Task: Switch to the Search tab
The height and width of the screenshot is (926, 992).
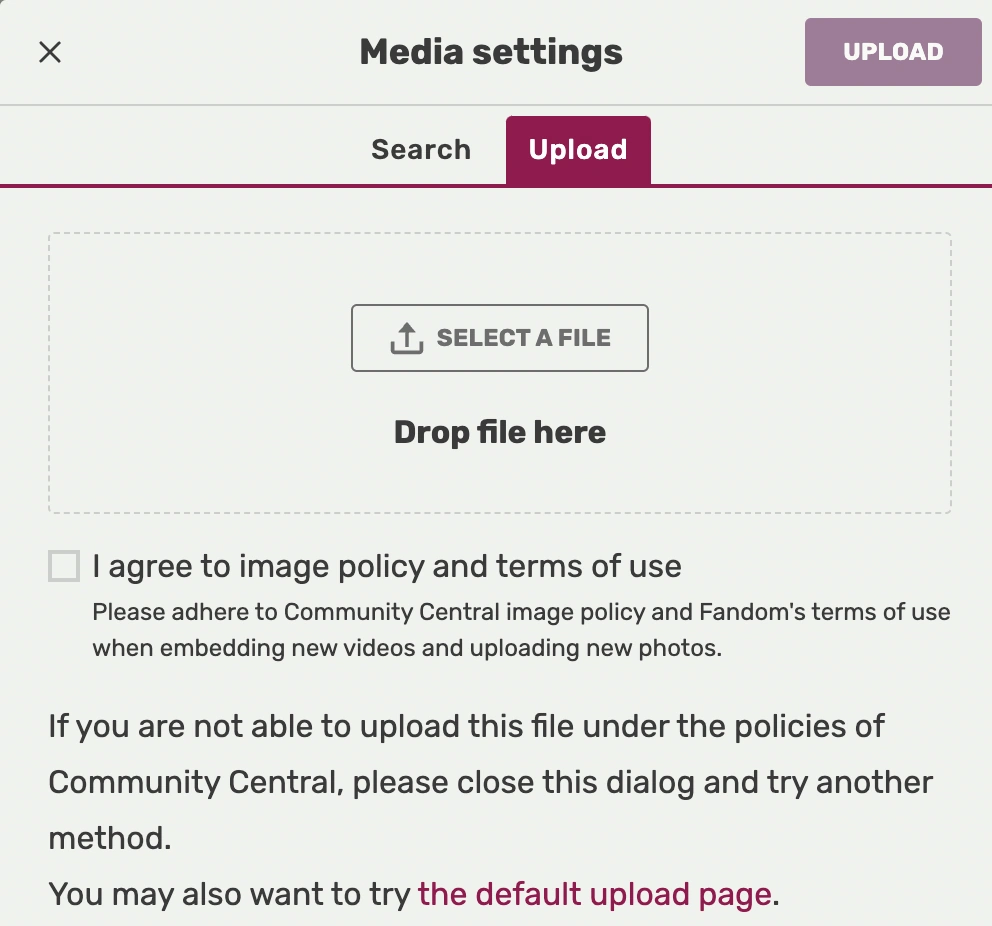Action: 421,150
